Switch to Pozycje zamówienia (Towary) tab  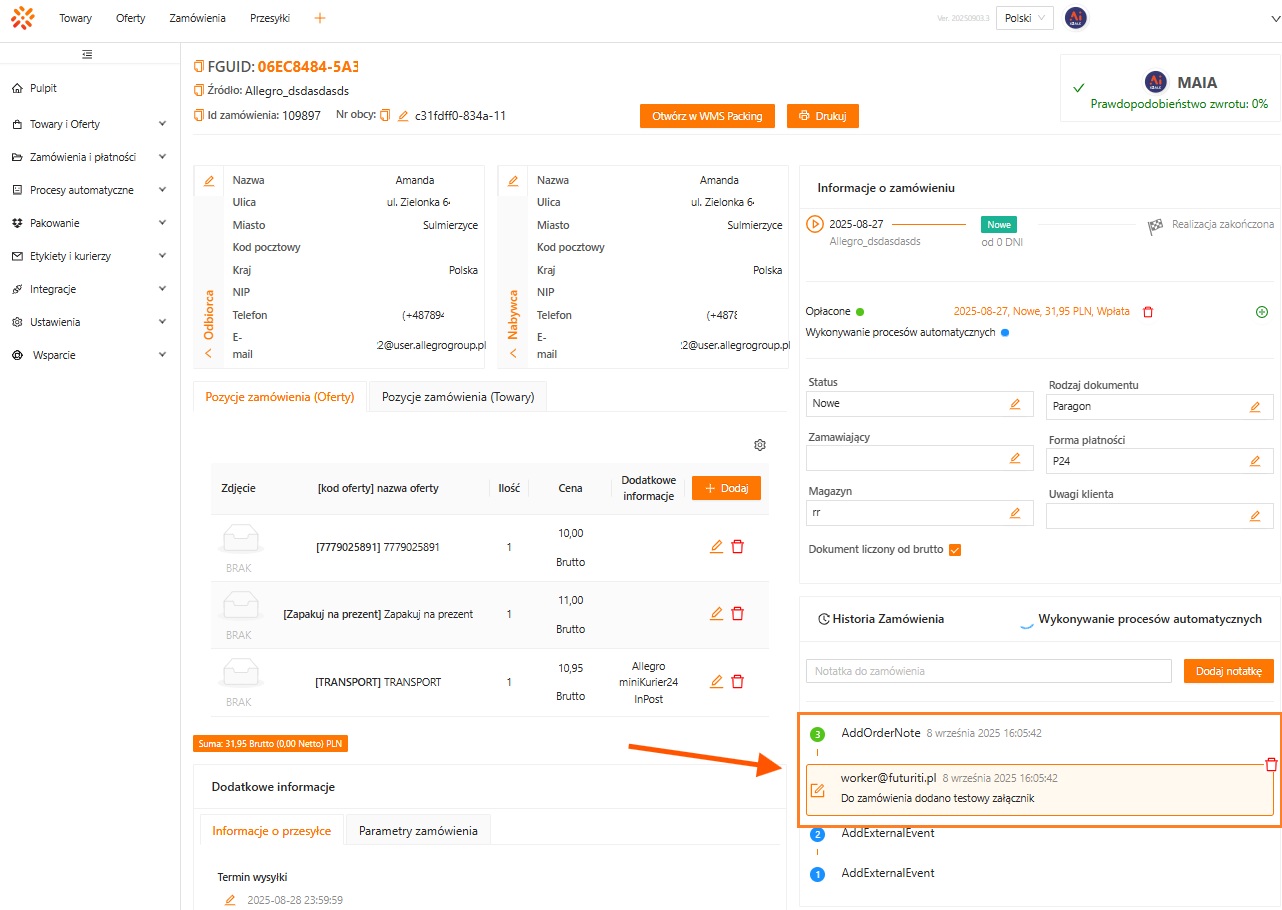tap(458, 397)
